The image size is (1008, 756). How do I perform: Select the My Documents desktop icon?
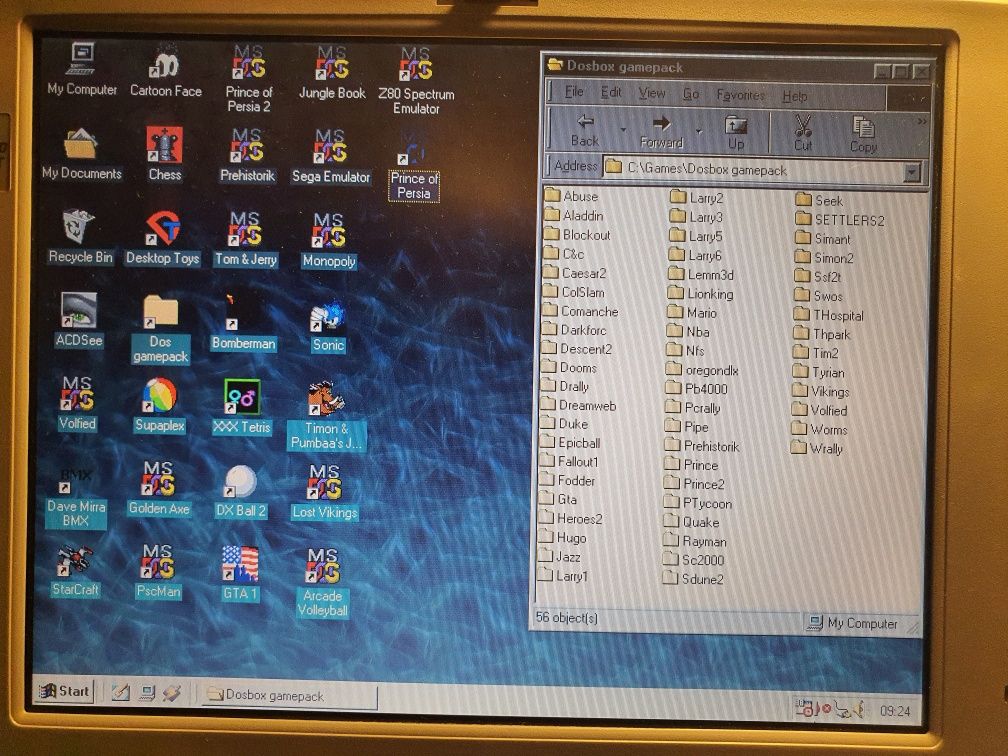(82, 153)
